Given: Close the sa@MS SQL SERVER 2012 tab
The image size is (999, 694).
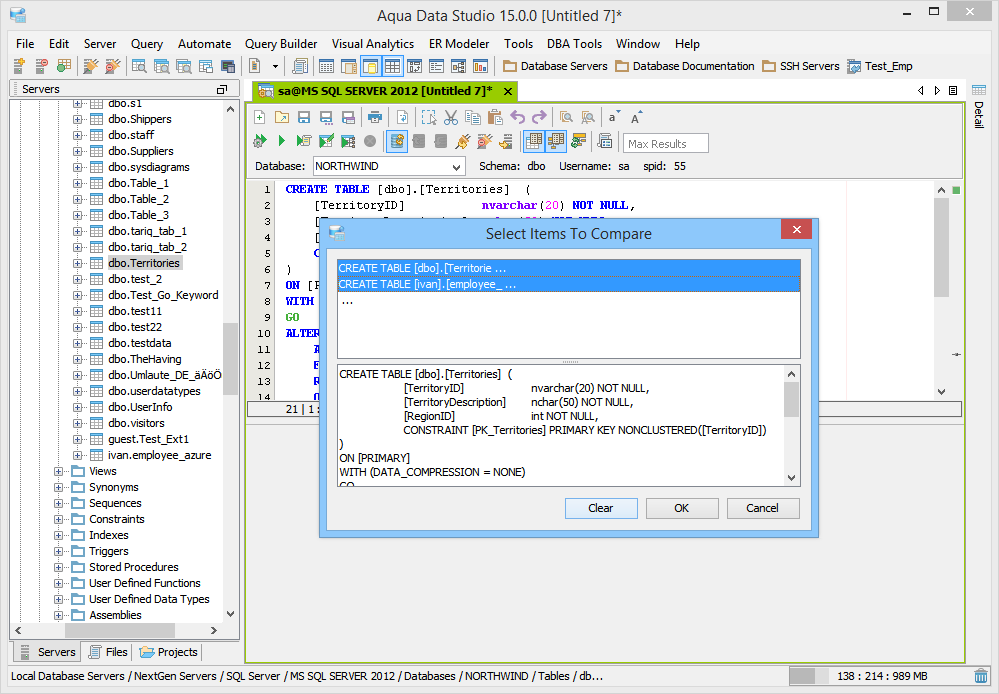Looking at the screenshot, I should coord(508,91).
